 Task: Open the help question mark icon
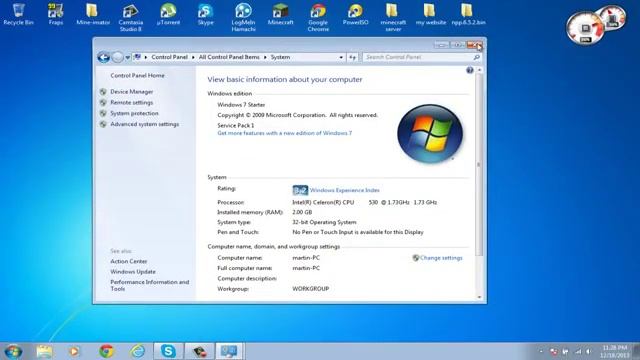point(470,71)
